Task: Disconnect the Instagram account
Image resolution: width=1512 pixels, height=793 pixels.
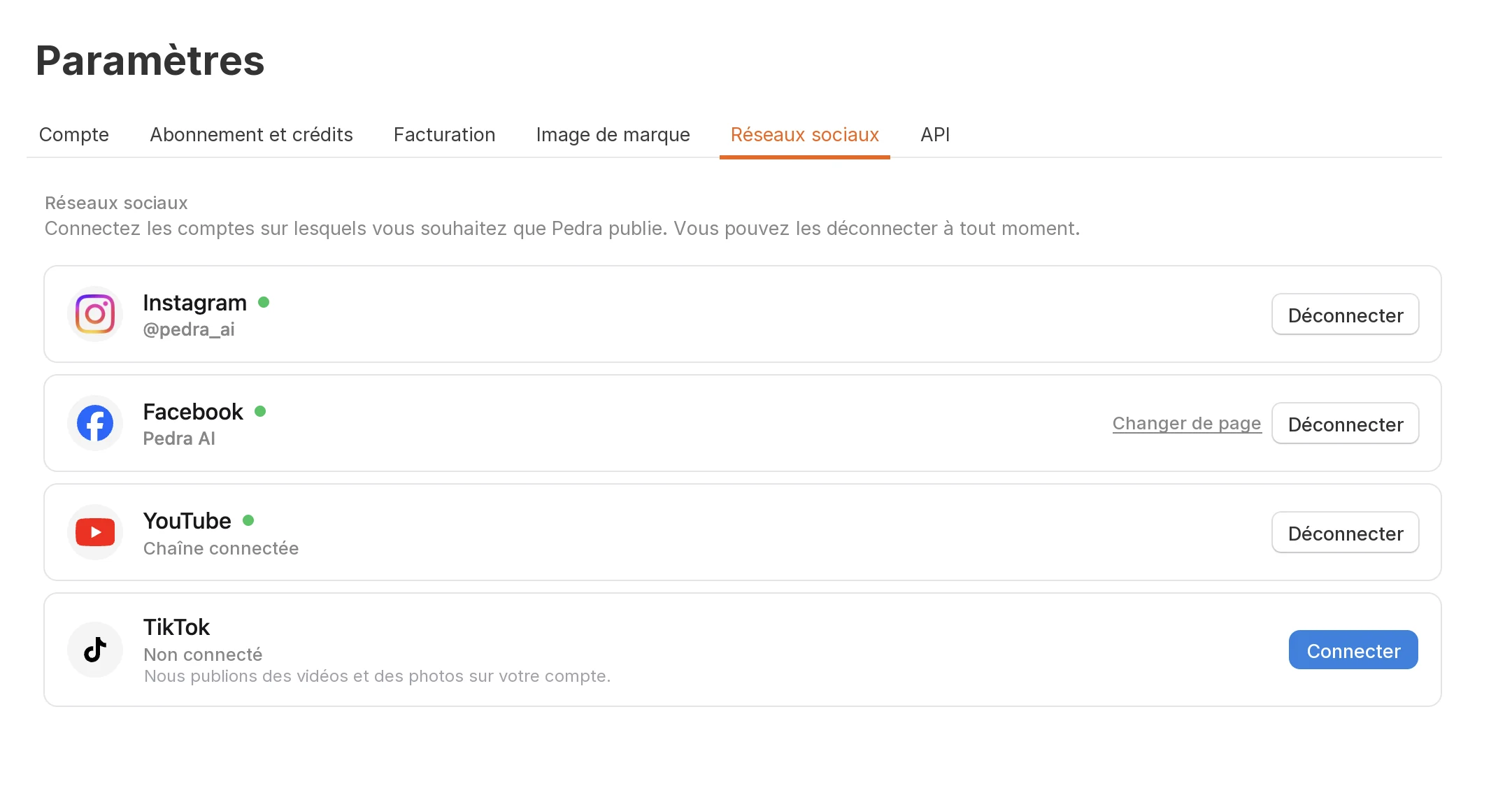Action: 1346,315
